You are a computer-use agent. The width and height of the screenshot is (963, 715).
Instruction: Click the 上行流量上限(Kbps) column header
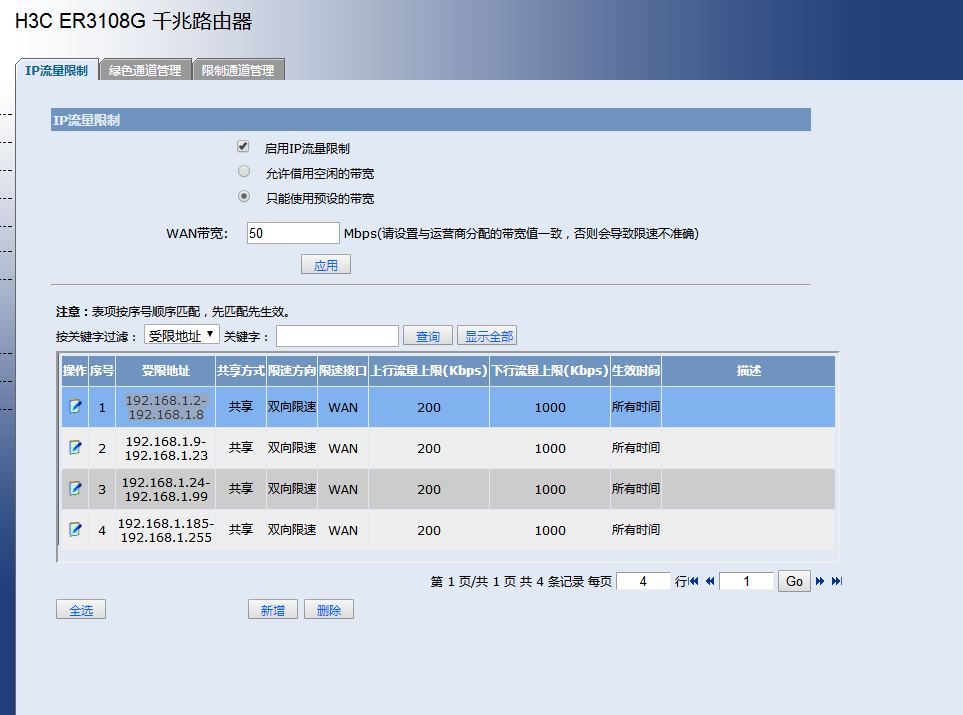pos(429,371)
